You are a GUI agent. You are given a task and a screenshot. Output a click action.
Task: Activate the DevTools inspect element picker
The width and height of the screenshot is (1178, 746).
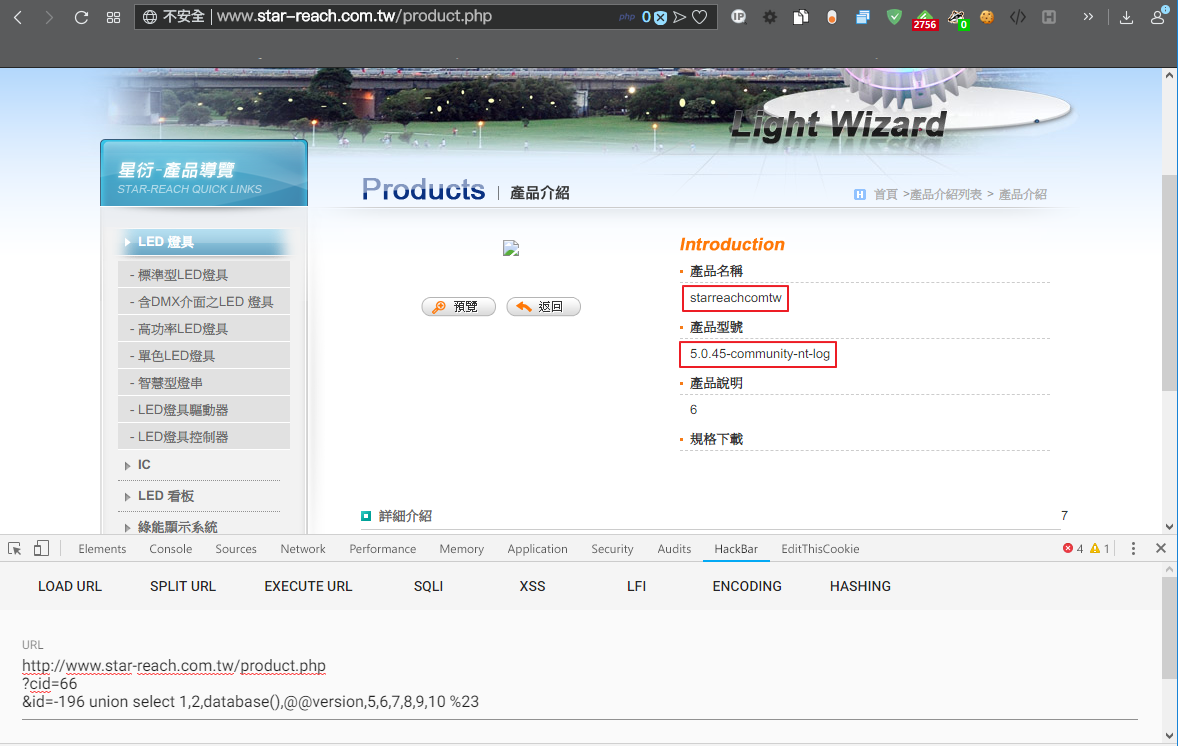click(x=14, y=548)
